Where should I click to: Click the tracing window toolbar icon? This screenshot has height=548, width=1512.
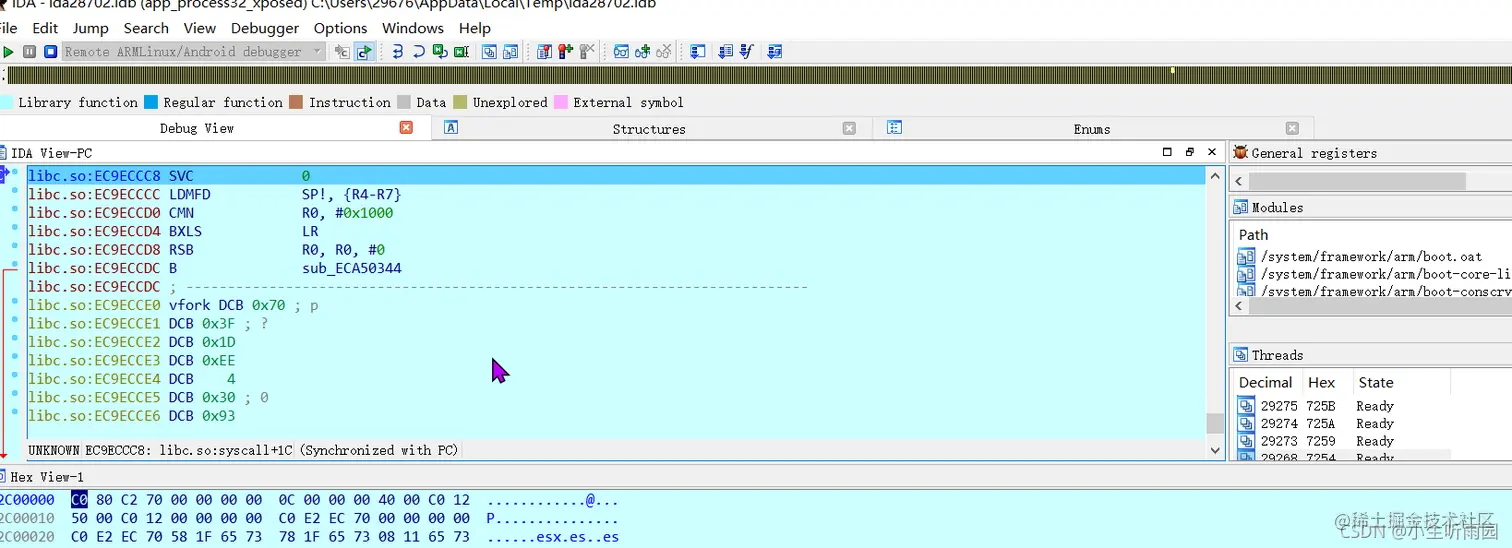(698, 51)
